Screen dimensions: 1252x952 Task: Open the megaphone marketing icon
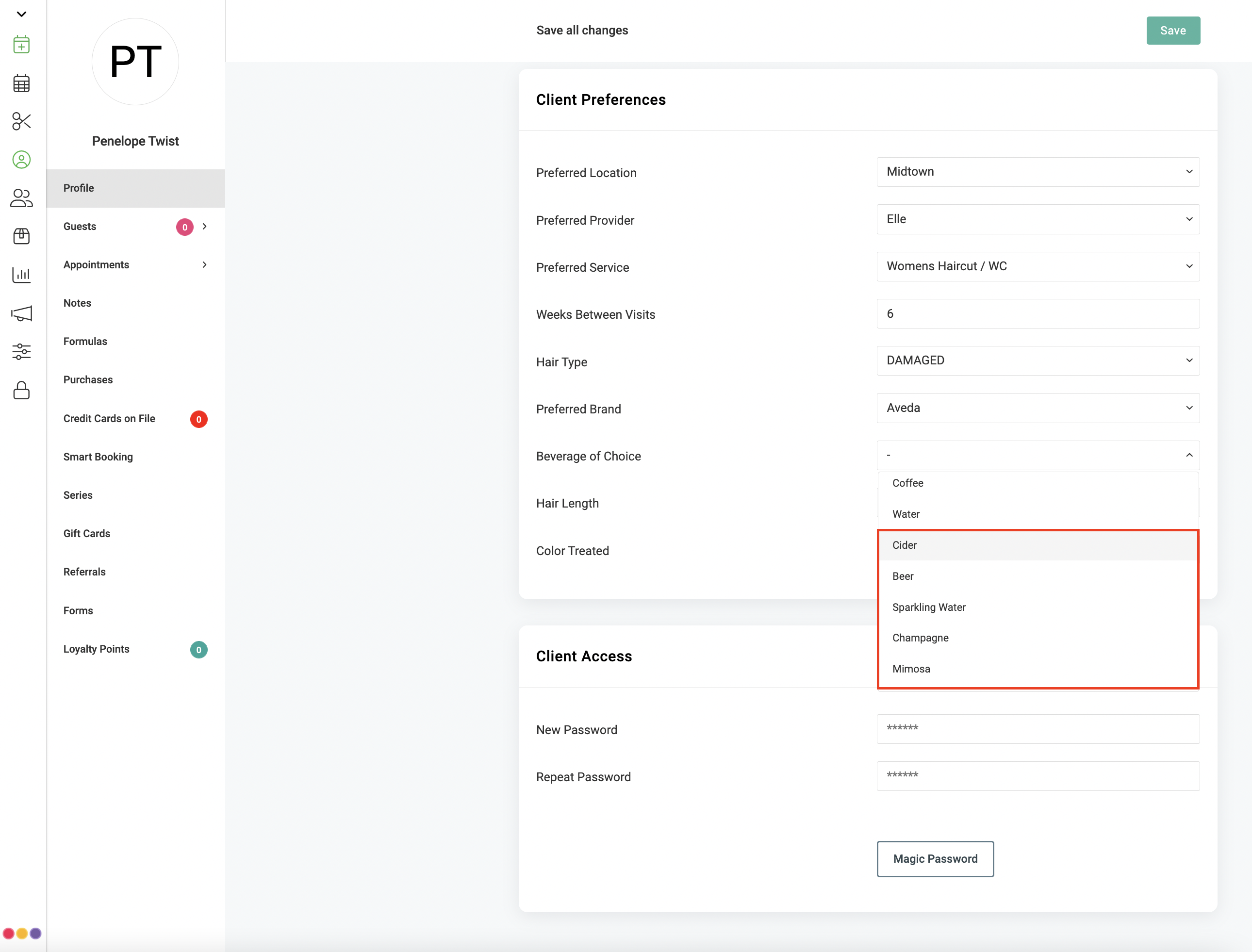pyautogui.click(x=21, y=313)
